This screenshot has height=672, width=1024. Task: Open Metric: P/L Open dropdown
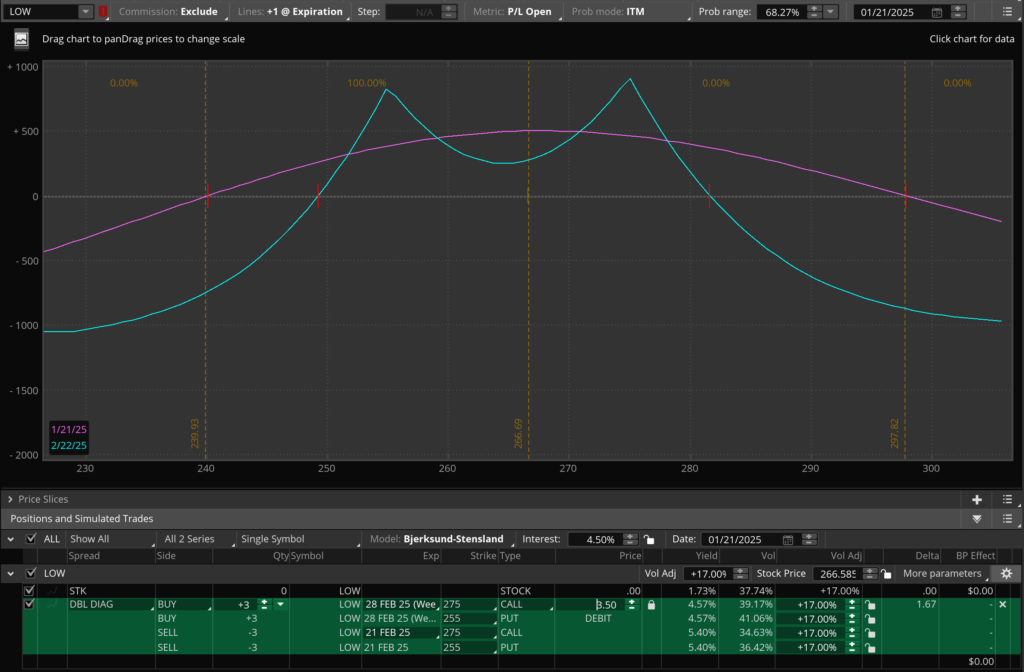coord(515,12)
